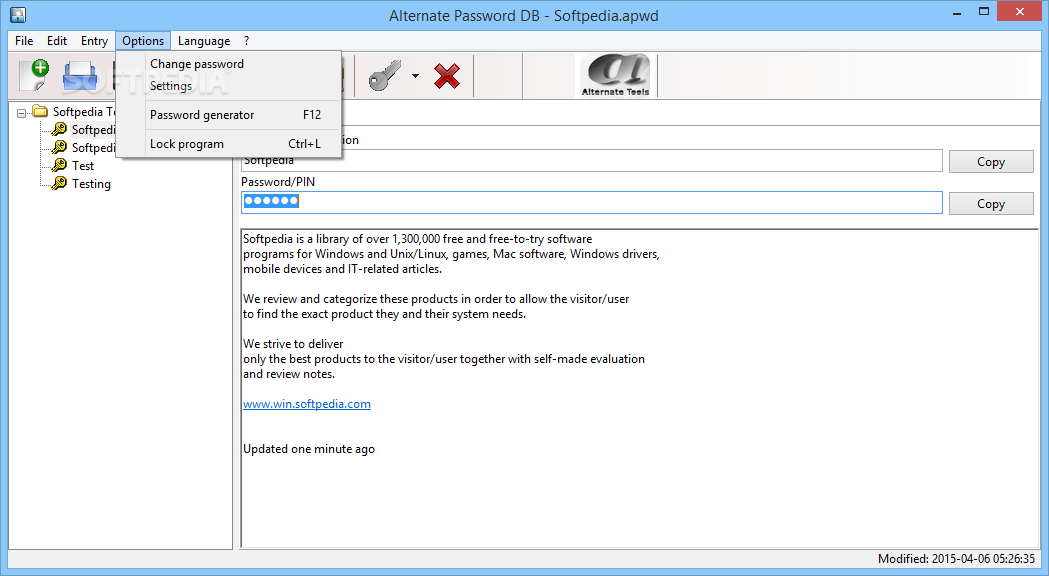
Task: Open the Entry menu
Action: (94, 41)
